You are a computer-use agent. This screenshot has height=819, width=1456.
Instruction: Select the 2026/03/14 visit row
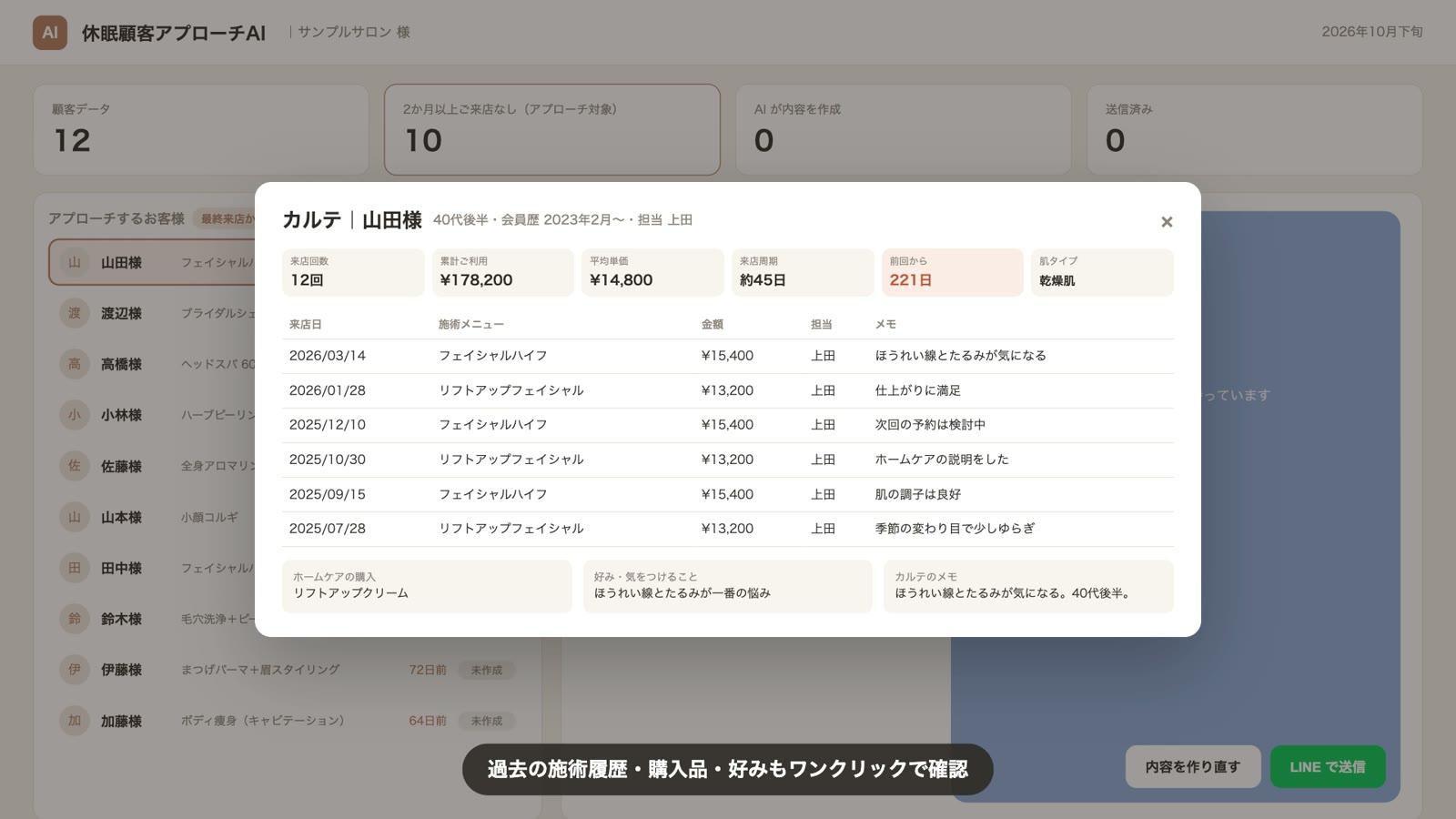[728, 356]
